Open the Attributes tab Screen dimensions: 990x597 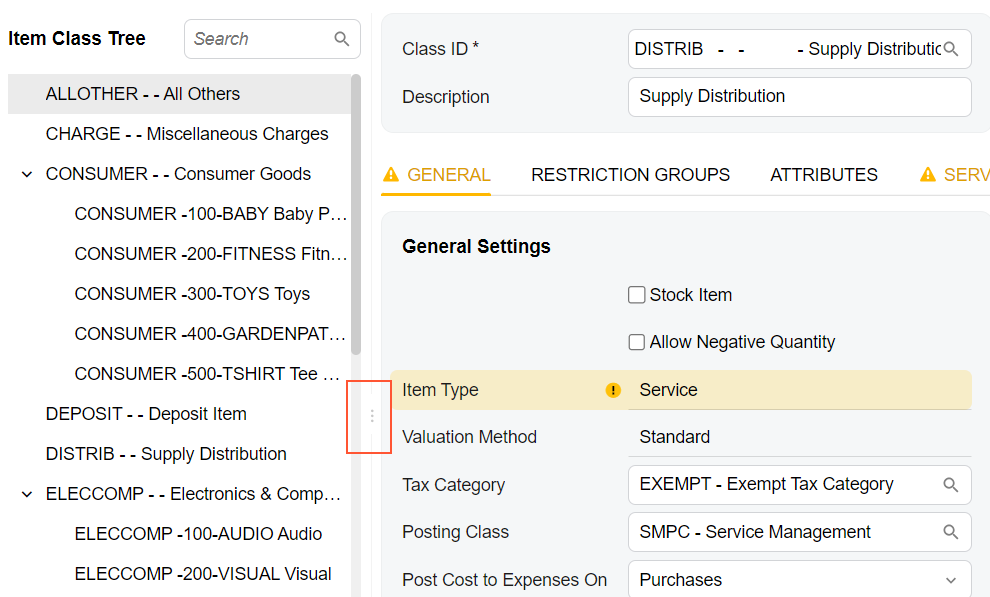coord(823,175)
